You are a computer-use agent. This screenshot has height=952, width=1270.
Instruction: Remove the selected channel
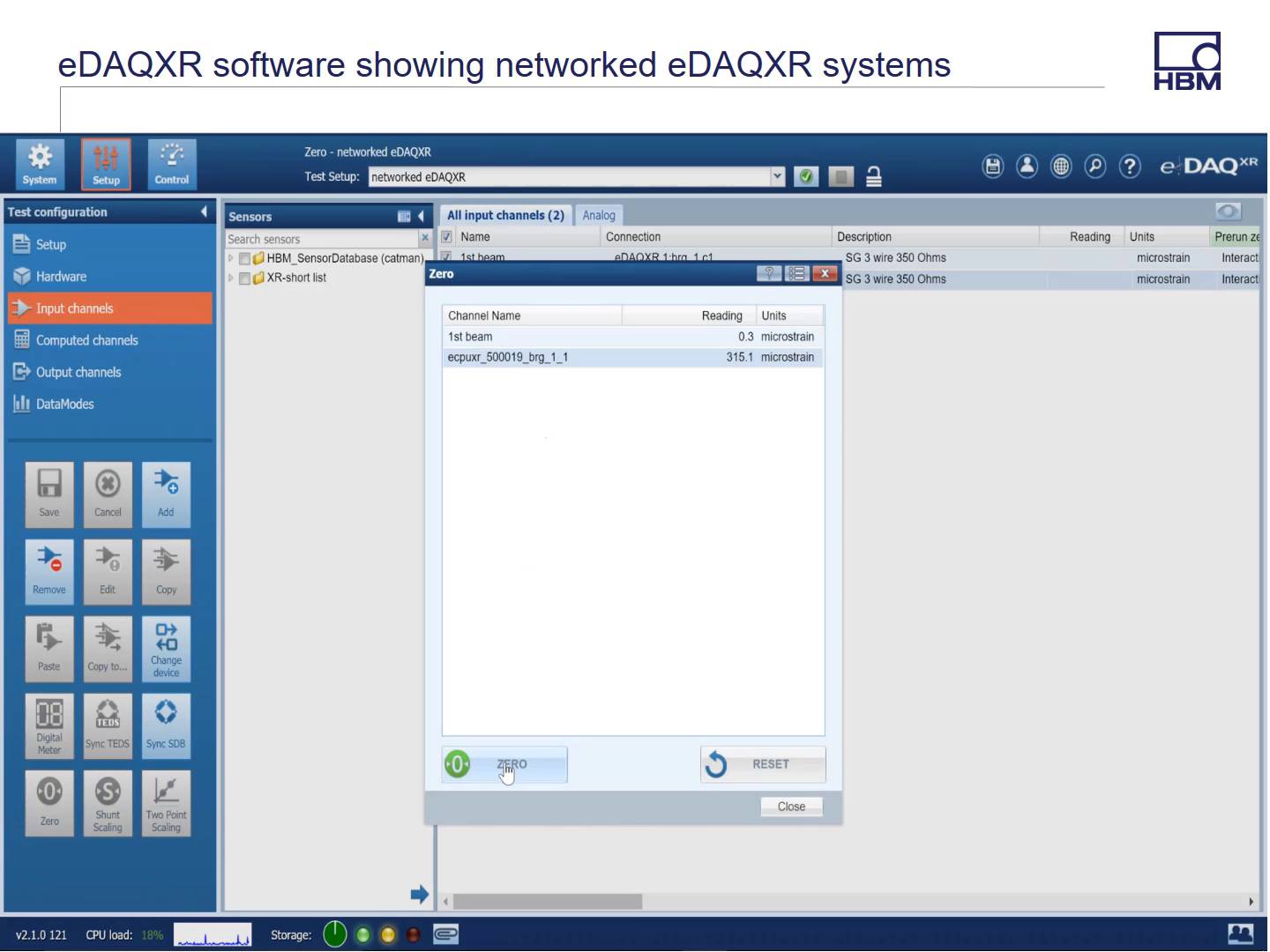coord(49,571)
